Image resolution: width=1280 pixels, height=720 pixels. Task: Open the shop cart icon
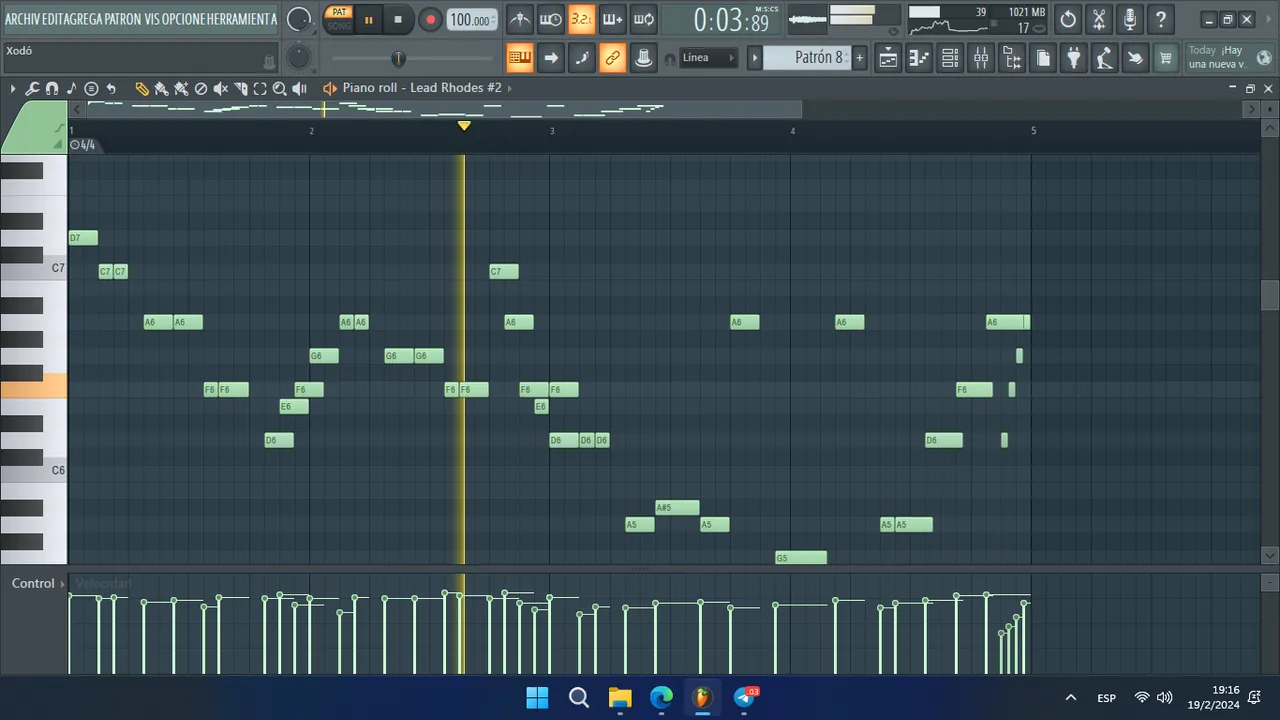pyautogui.click(x=1166, y=58)
